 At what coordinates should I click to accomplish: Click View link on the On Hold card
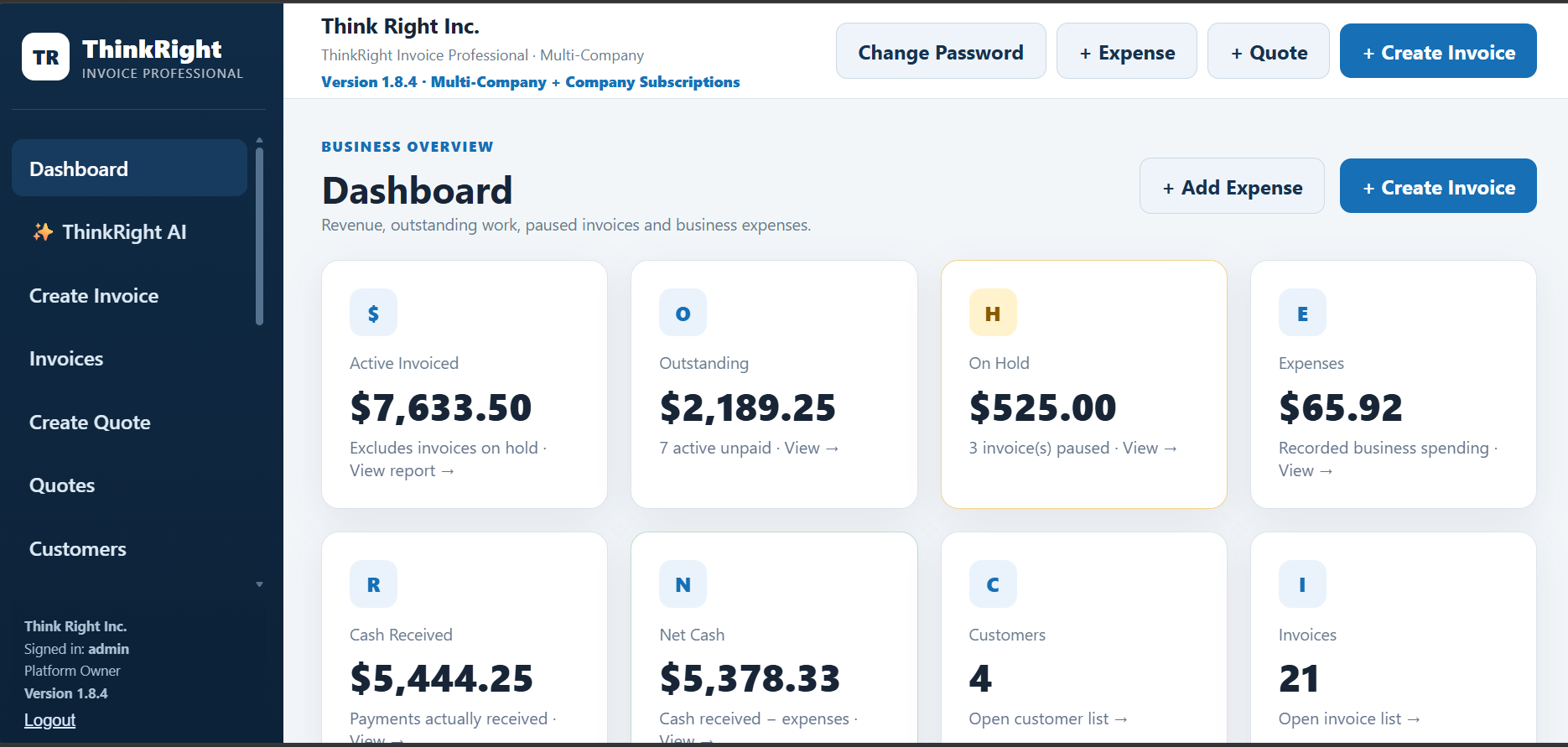1150,449
